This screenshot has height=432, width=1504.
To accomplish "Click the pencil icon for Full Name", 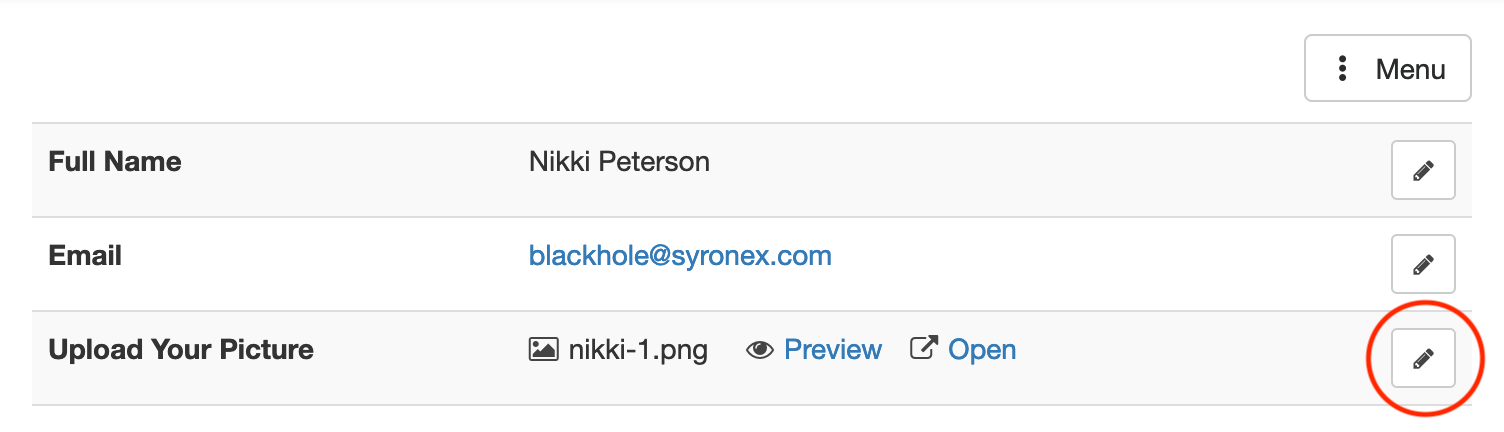I will coord(1423,171).
